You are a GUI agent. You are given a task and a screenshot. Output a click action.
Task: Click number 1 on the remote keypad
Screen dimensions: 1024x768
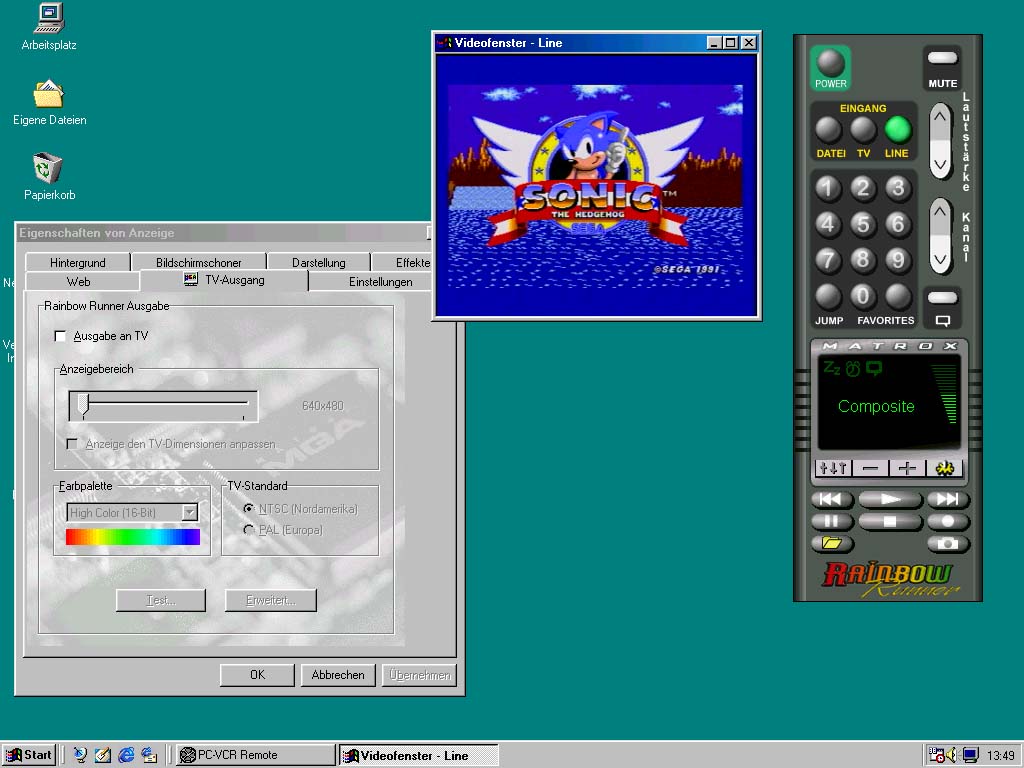coord(828,188)
